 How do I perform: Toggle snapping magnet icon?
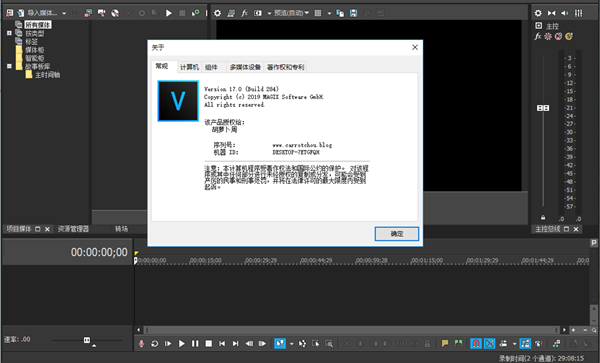point(476,343)
